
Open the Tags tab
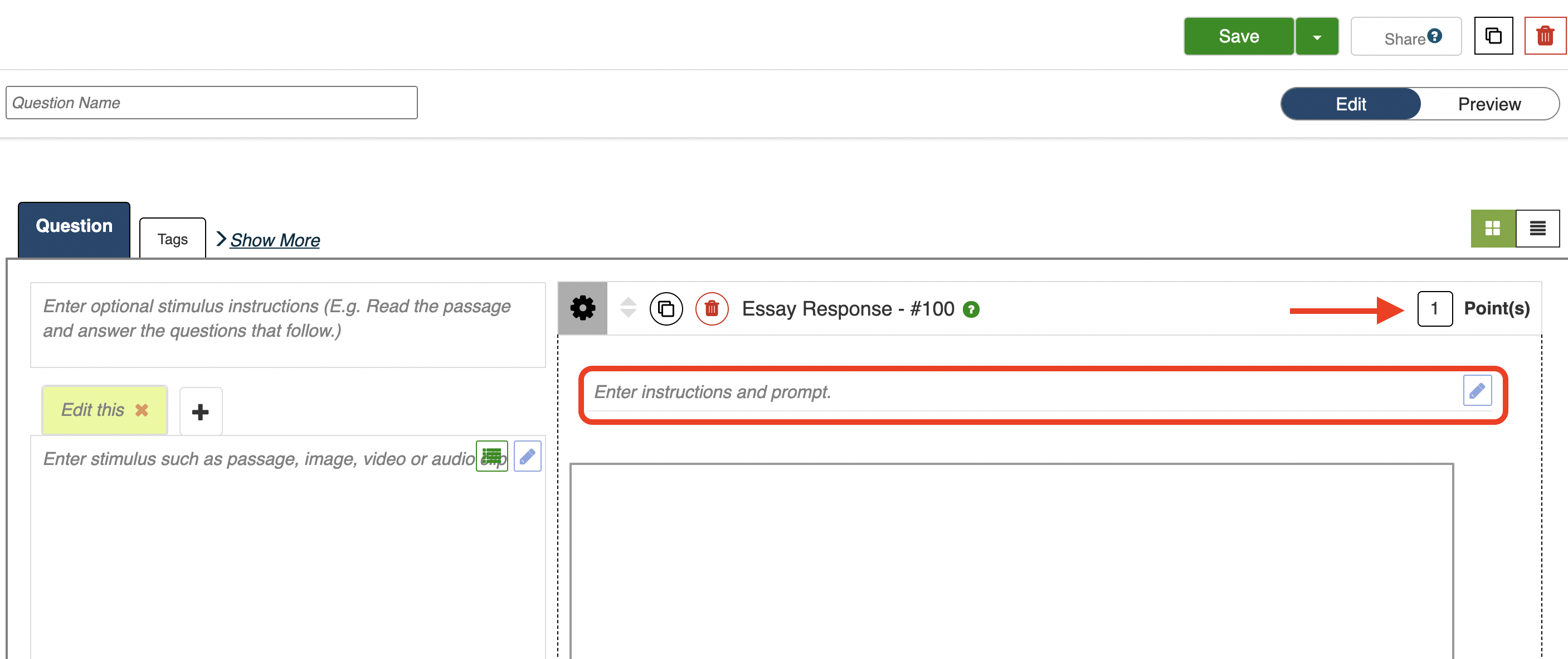click(x=172, y=239)
